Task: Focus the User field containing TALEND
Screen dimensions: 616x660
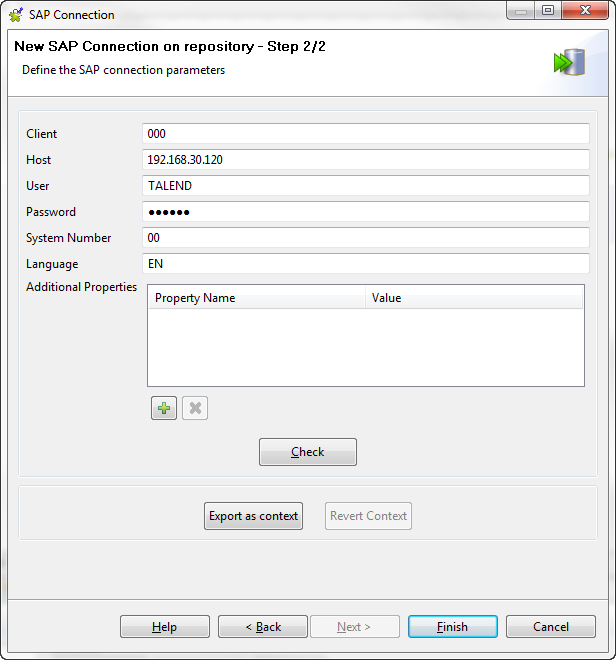Action: point(365,186)
